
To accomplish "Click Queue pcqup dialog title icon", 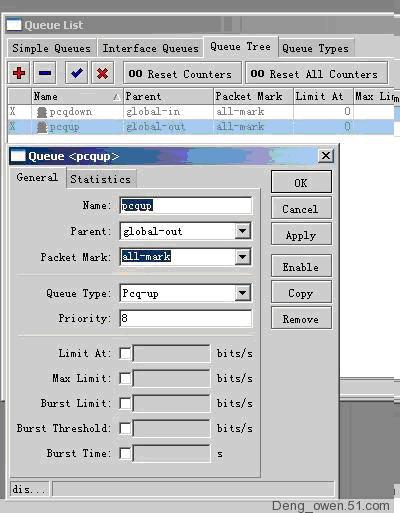I will (x=18, y=156).
